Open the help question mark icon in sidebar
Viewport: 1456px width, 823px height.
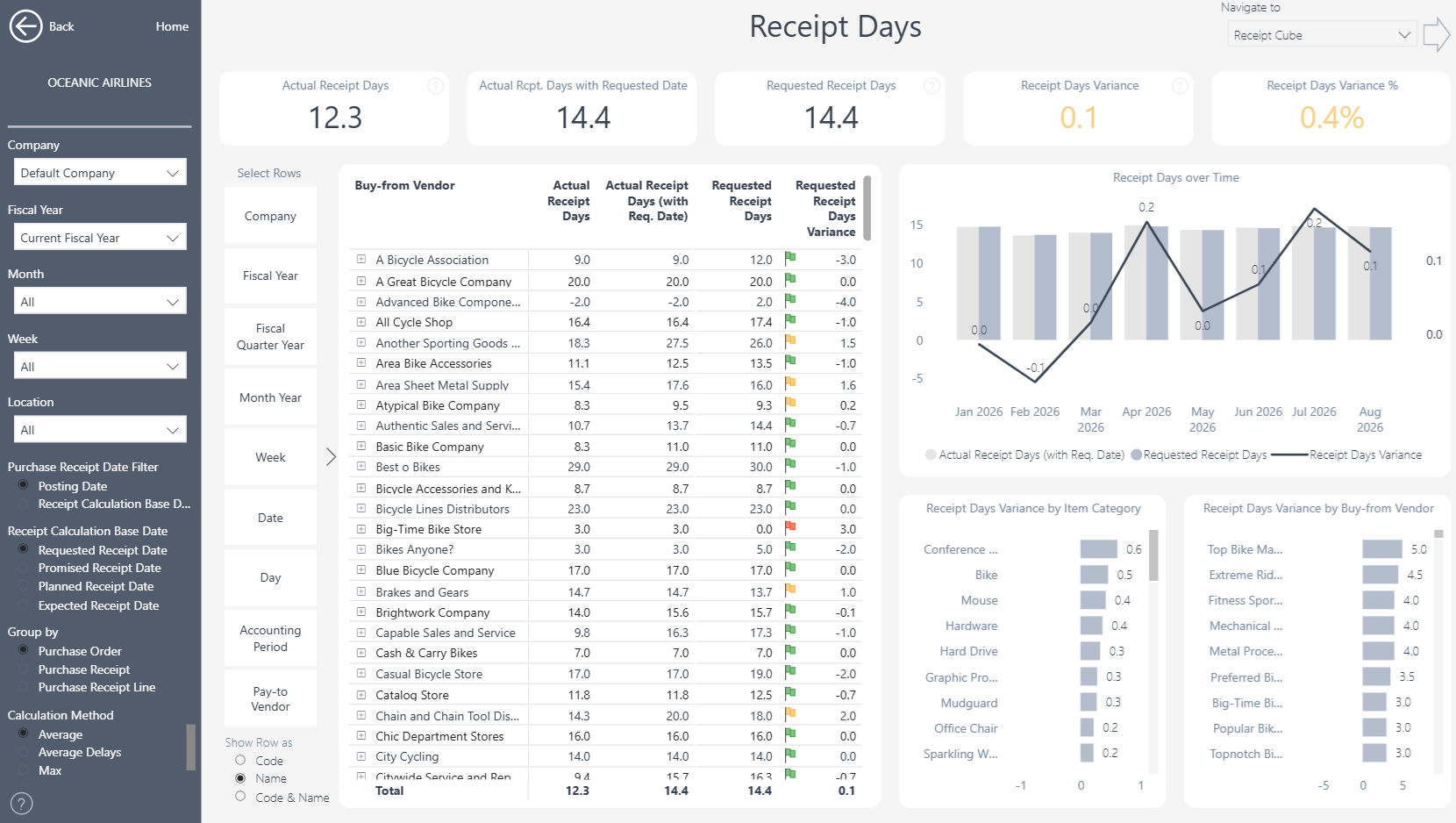click(x=22, y=803)
